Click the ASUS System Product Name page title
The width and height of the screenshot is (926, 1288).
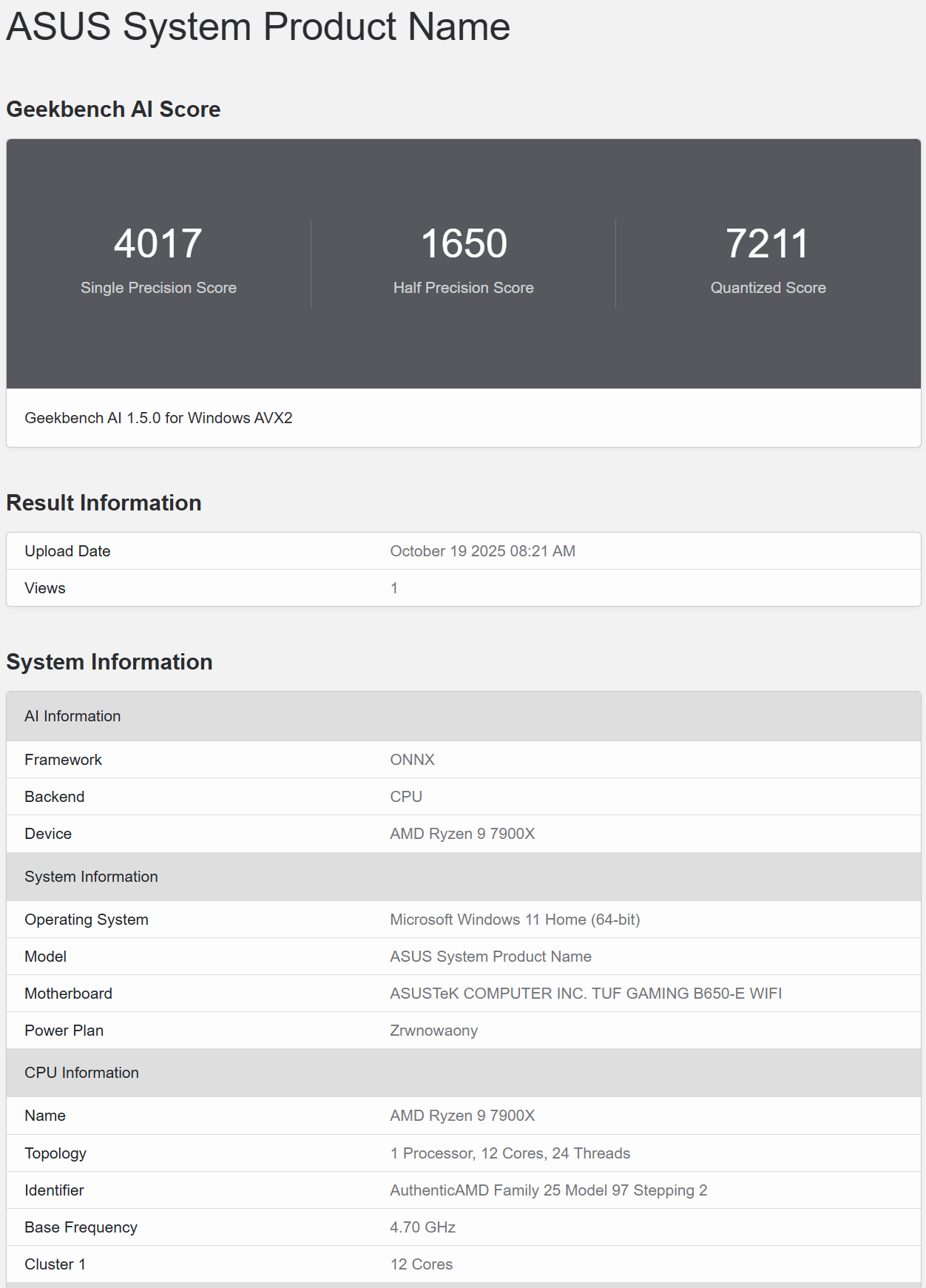pyautogui.click(x=257, y=27)
